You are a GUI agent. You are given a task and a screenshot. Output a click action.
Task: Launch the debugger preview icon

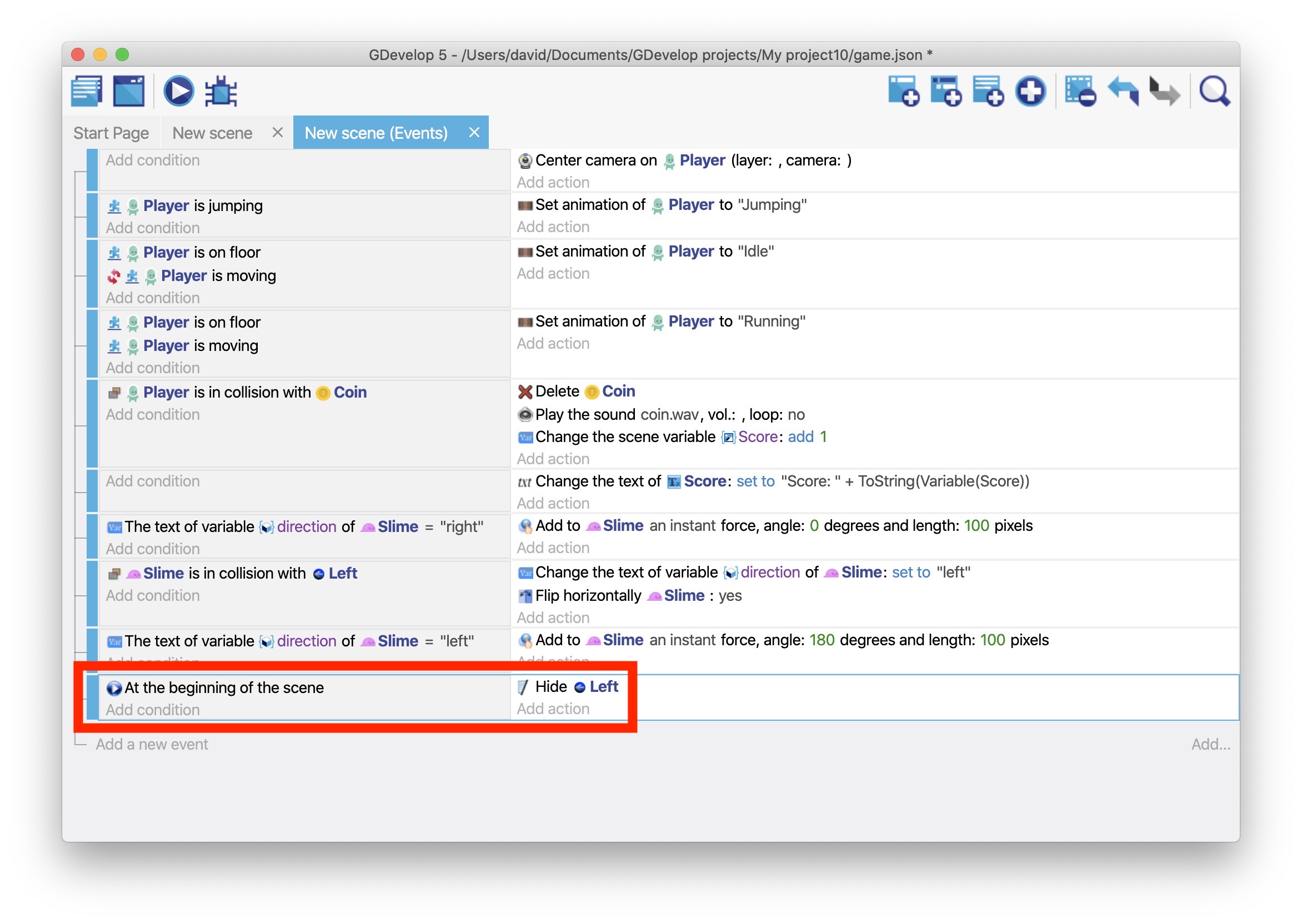coord(221,91)
